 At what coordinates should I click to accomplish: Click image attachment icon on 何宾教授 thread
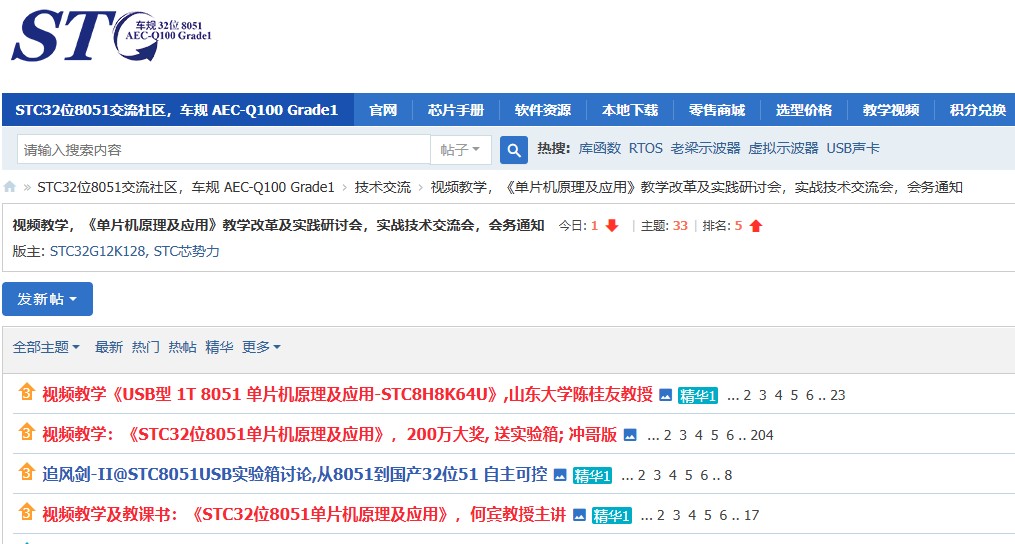tap(579, 516)
